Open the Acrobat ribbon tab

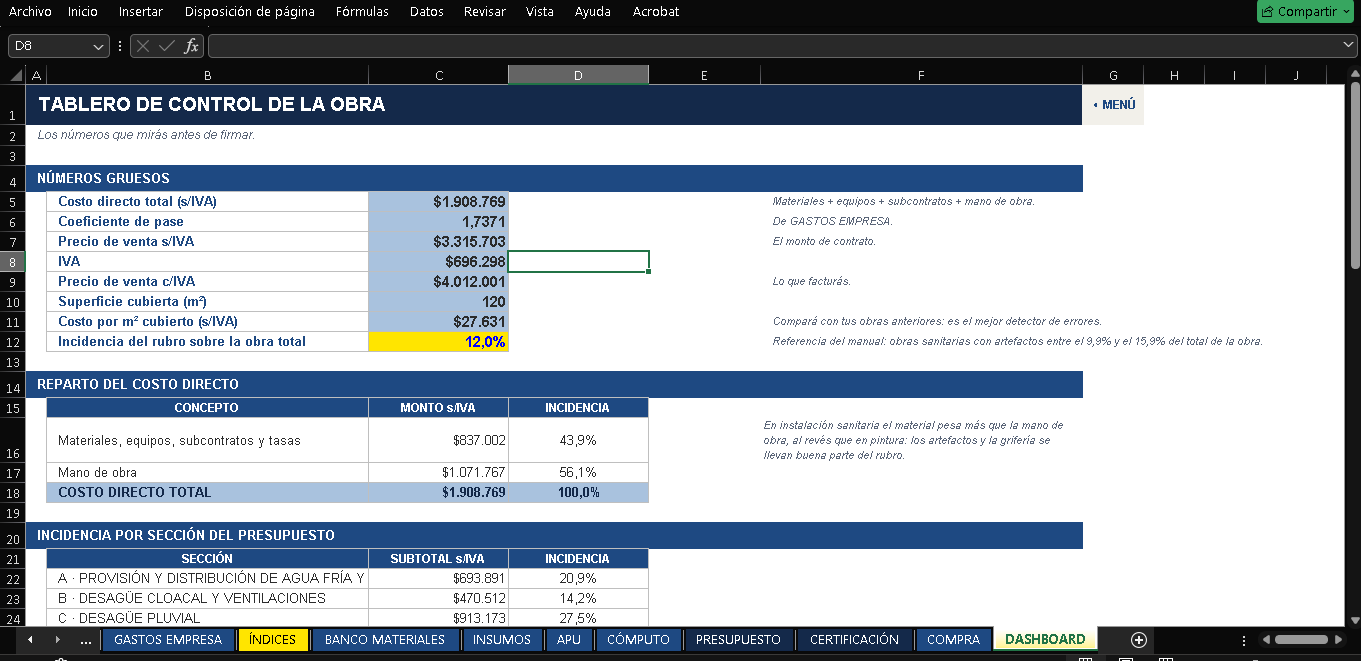(656, 12)
